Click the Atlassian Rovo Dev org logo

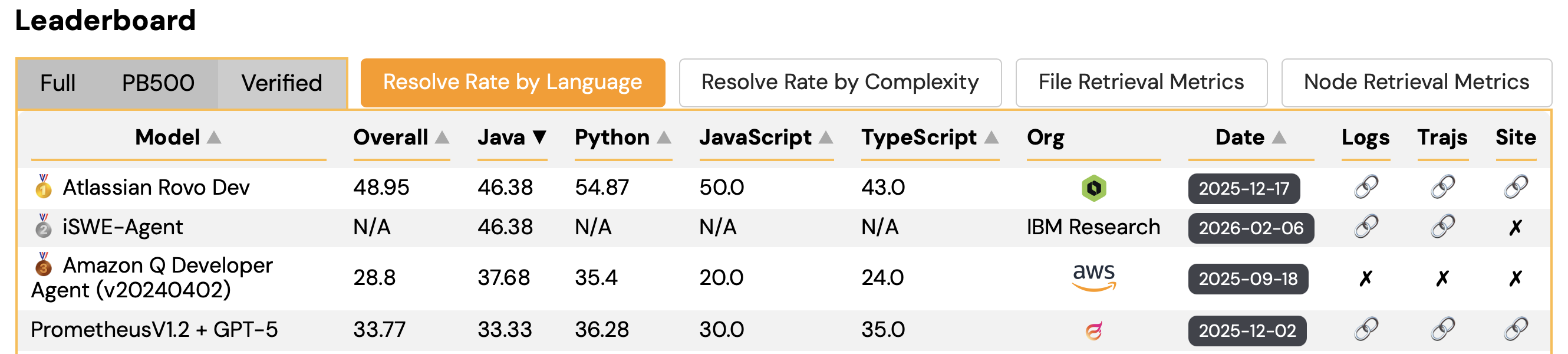click(x=1093, y=188)
